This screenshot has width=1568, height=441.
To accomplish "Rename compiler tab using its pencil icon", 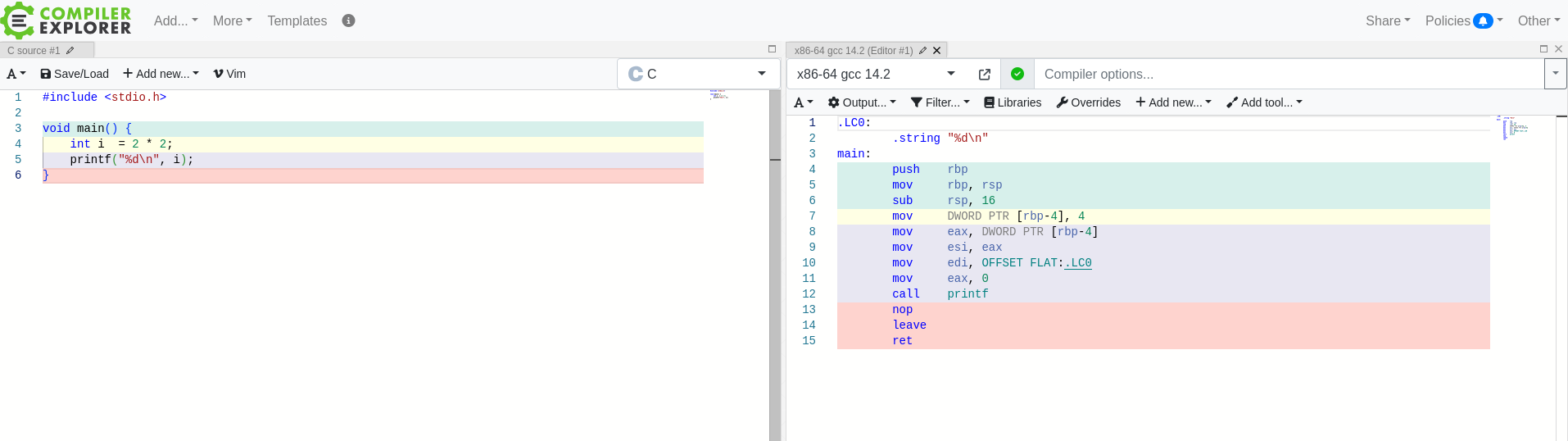I will pyautogui.click(x=922, y=51).
